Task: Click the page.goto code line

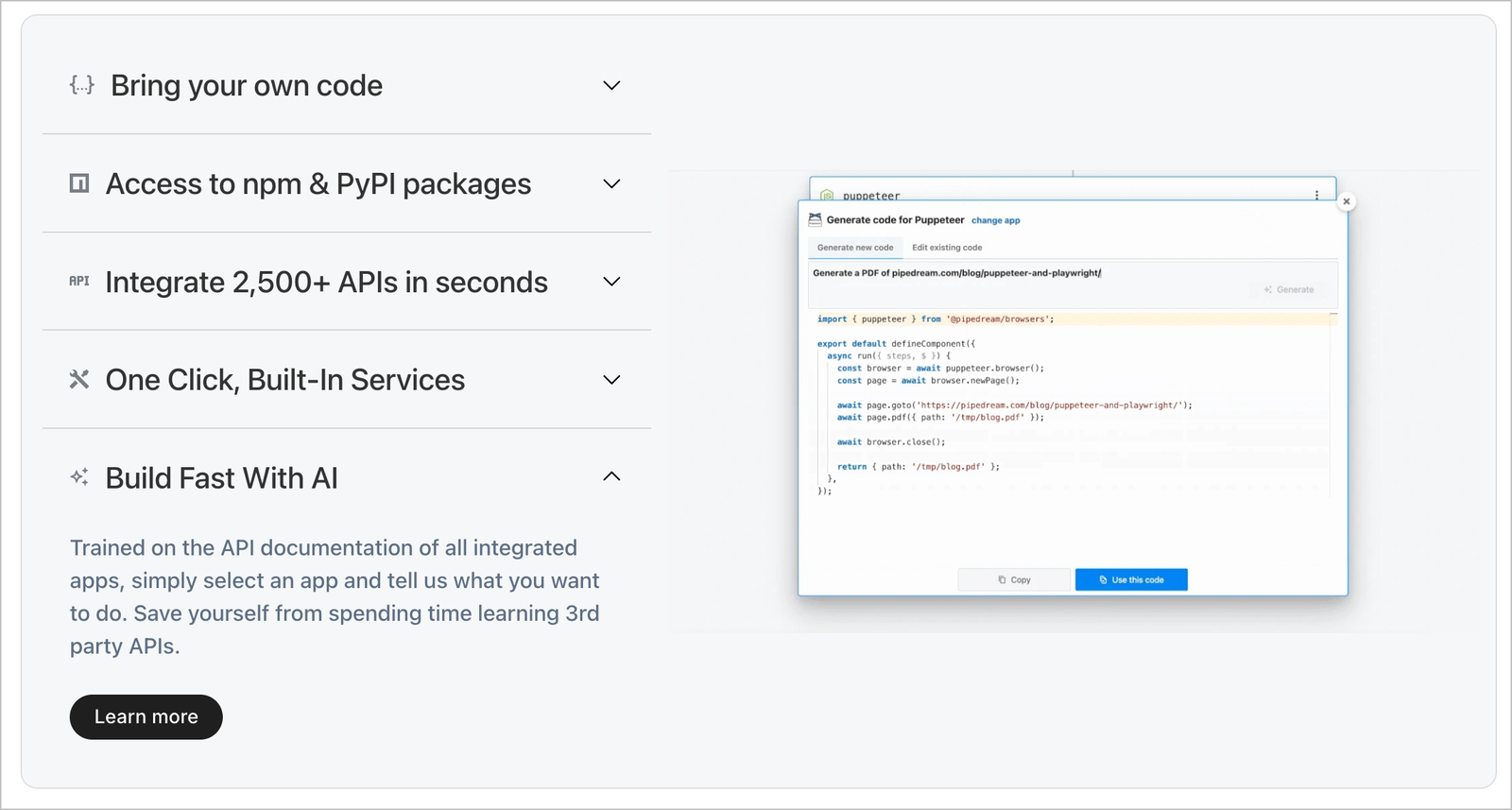Action: coord(1015,405)
